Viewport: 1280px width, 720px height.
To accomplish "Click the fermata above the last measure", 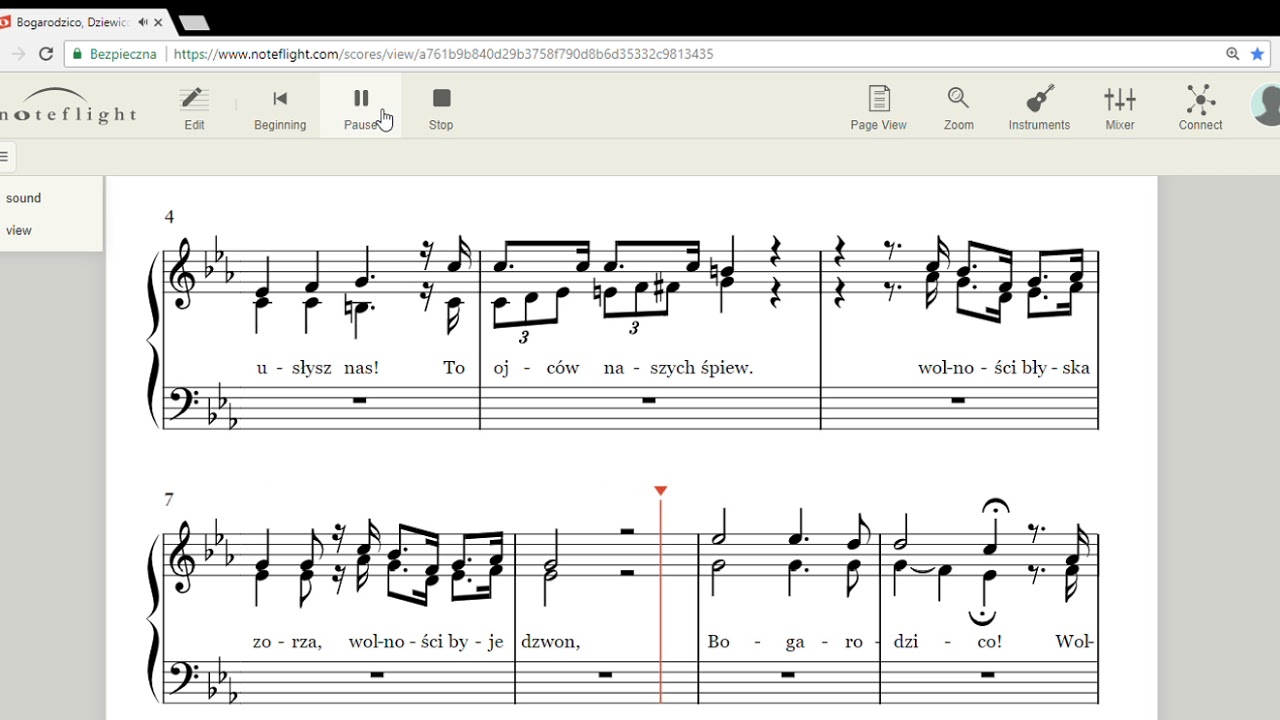I will point(994,507).
